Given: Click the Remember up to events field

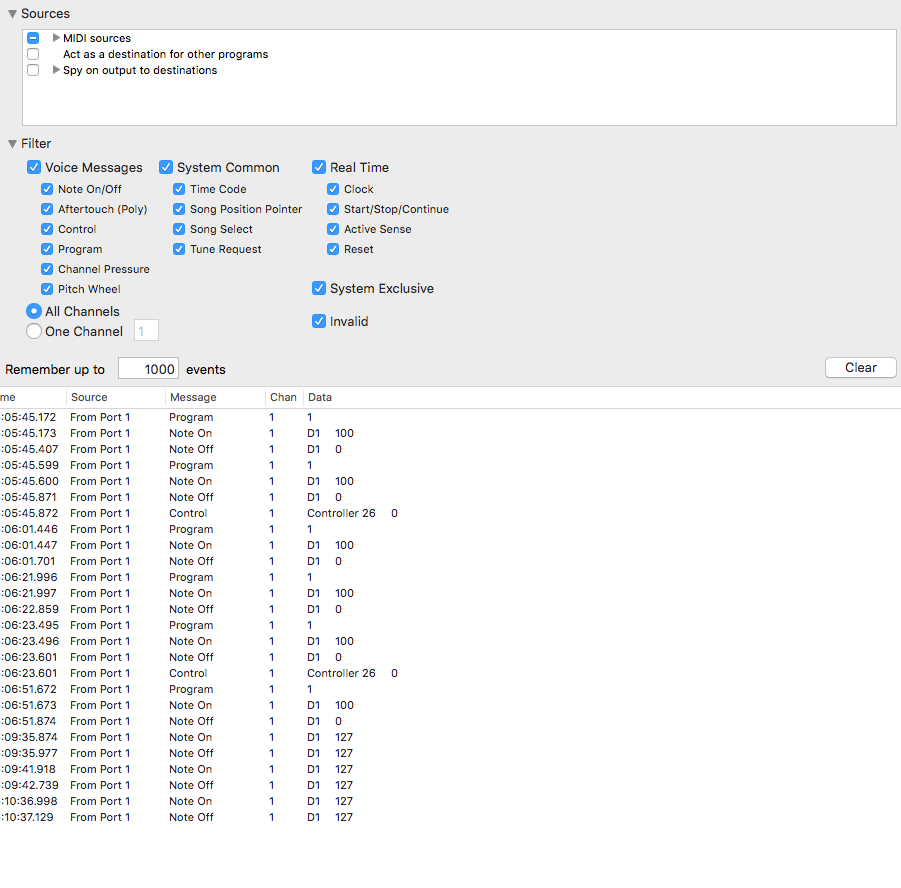Looking at the screenshot, I should [x=148, y=369].
